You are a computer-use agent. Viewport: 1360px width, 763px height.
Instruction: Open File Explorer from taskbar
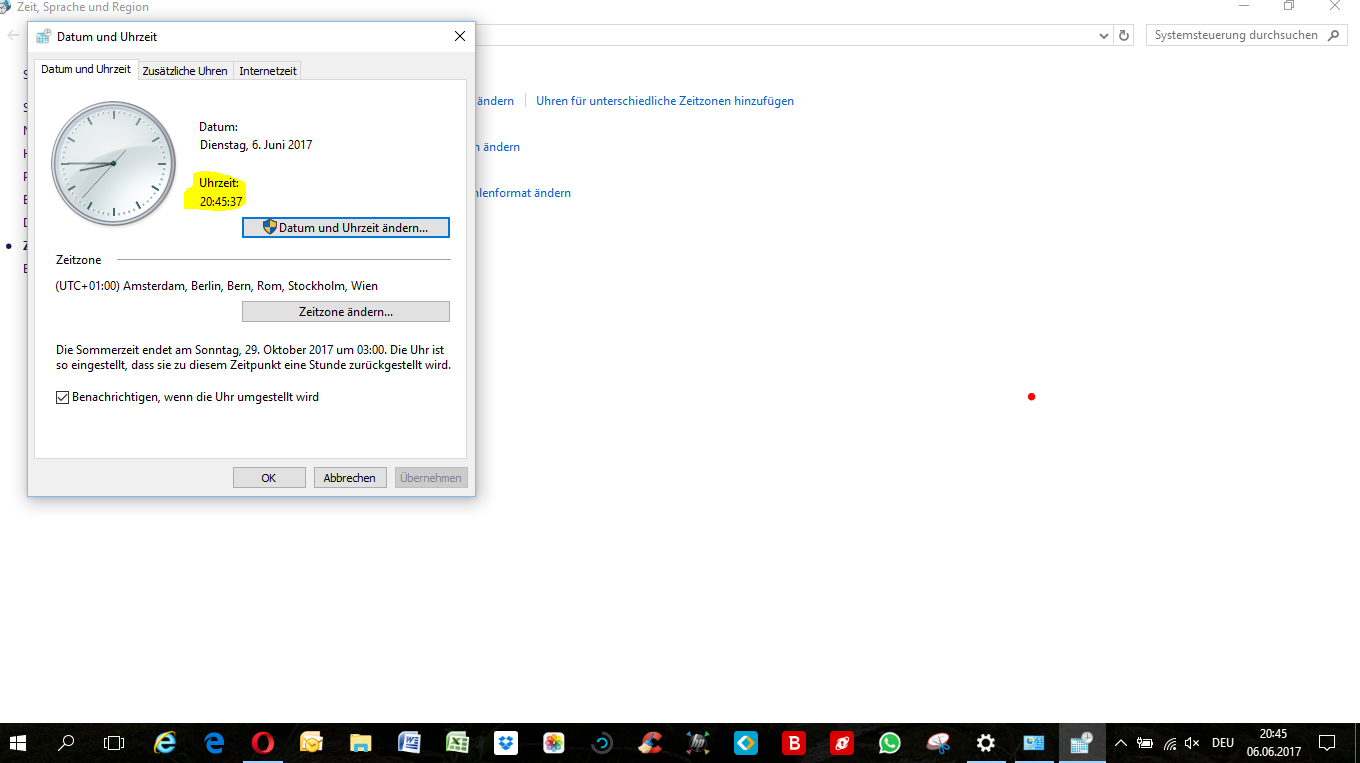360,743
